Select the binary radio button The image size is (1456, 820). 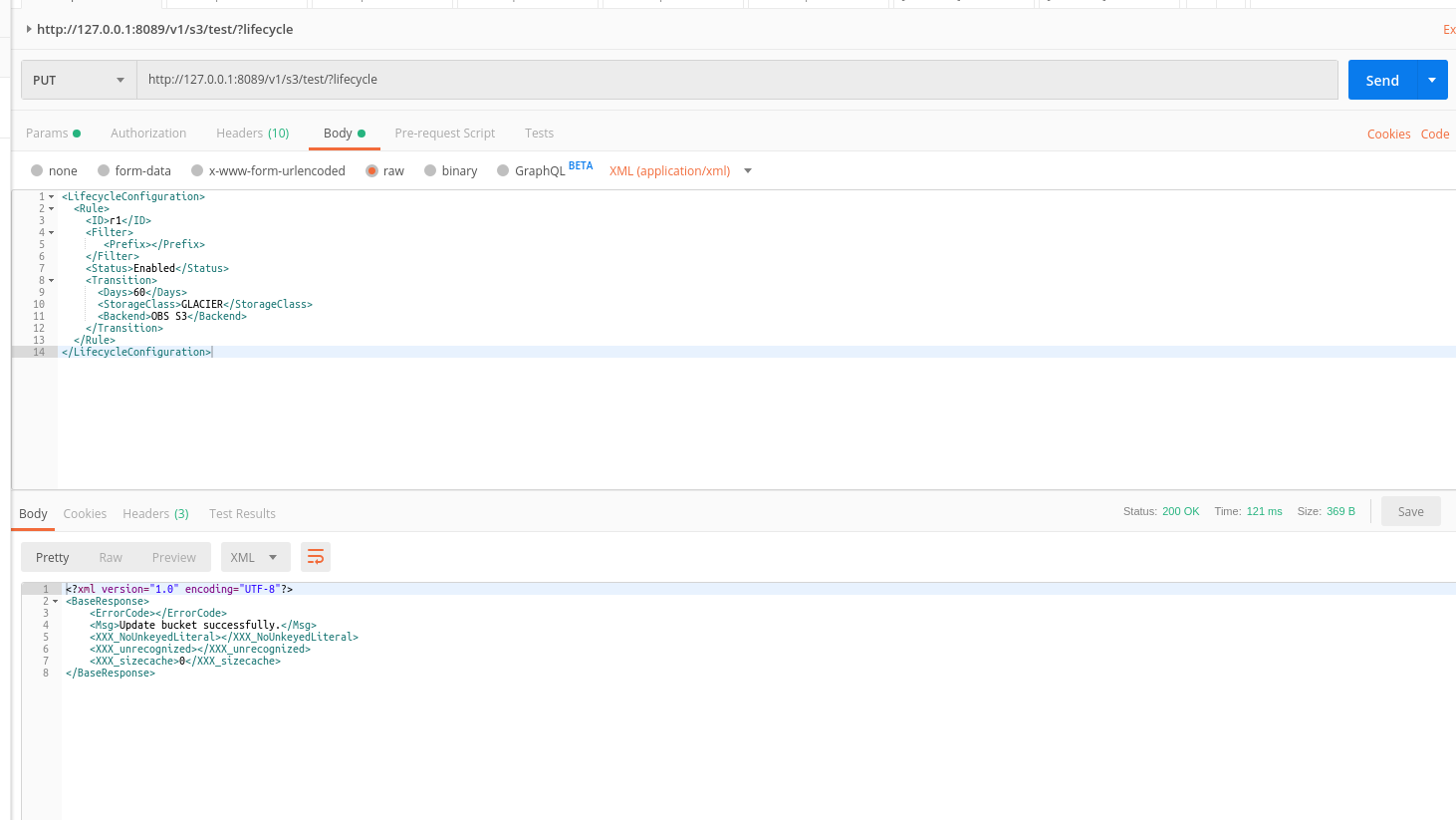tap(430, 170)
